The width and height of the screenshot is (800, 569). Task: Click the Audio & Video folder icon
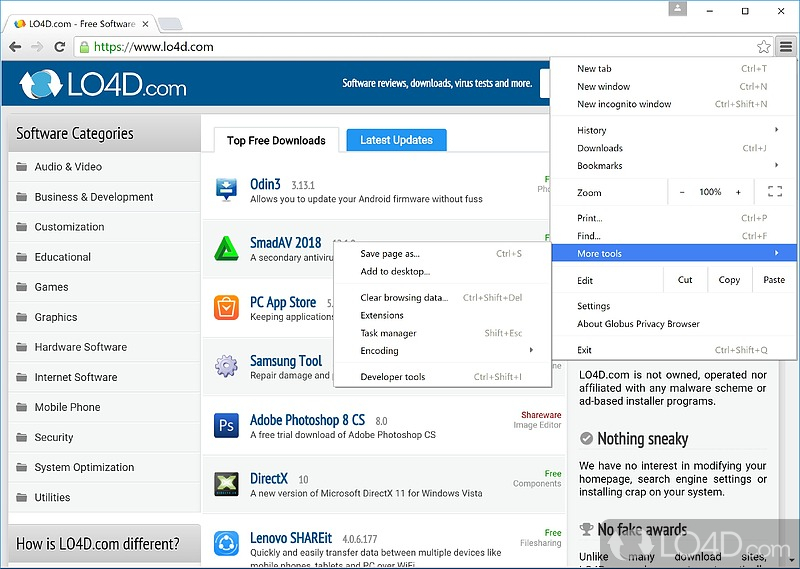21,166
